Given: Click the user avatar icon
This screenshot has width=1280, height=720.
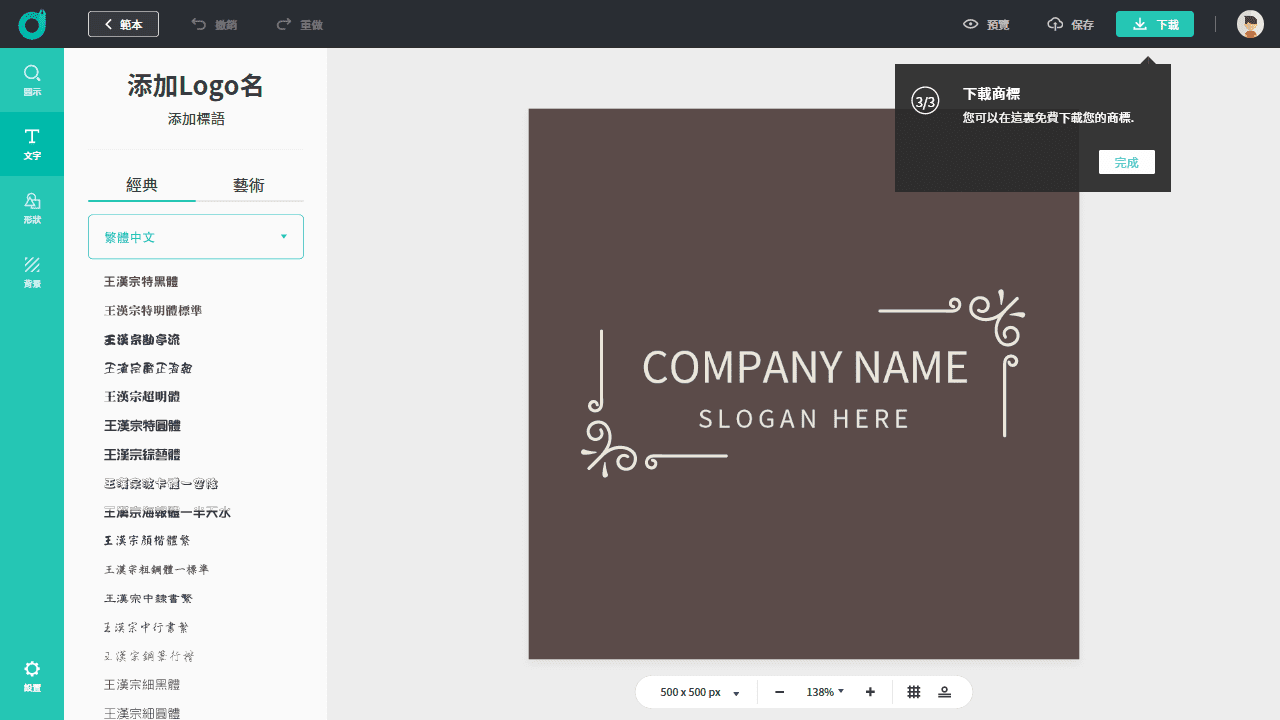Looking at the screenshot, I should pyautogui.click(x=1250, y=24).
